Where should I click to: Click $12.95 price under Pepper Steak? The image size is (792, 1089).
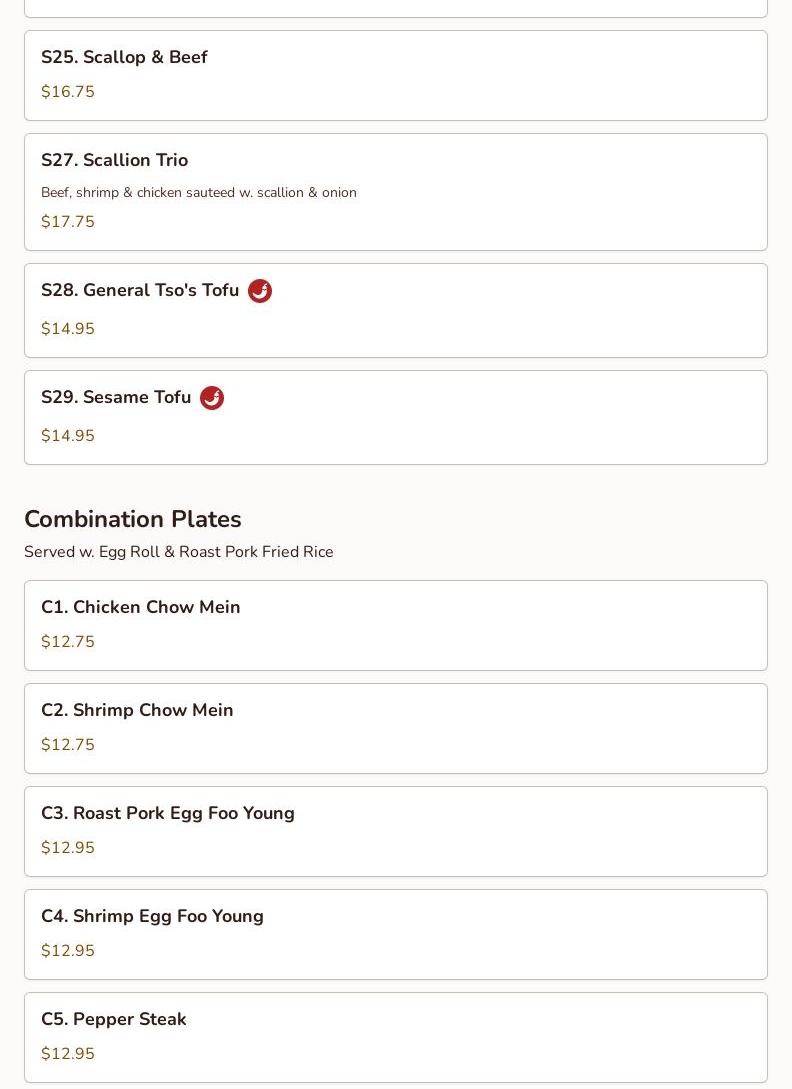68,1054
